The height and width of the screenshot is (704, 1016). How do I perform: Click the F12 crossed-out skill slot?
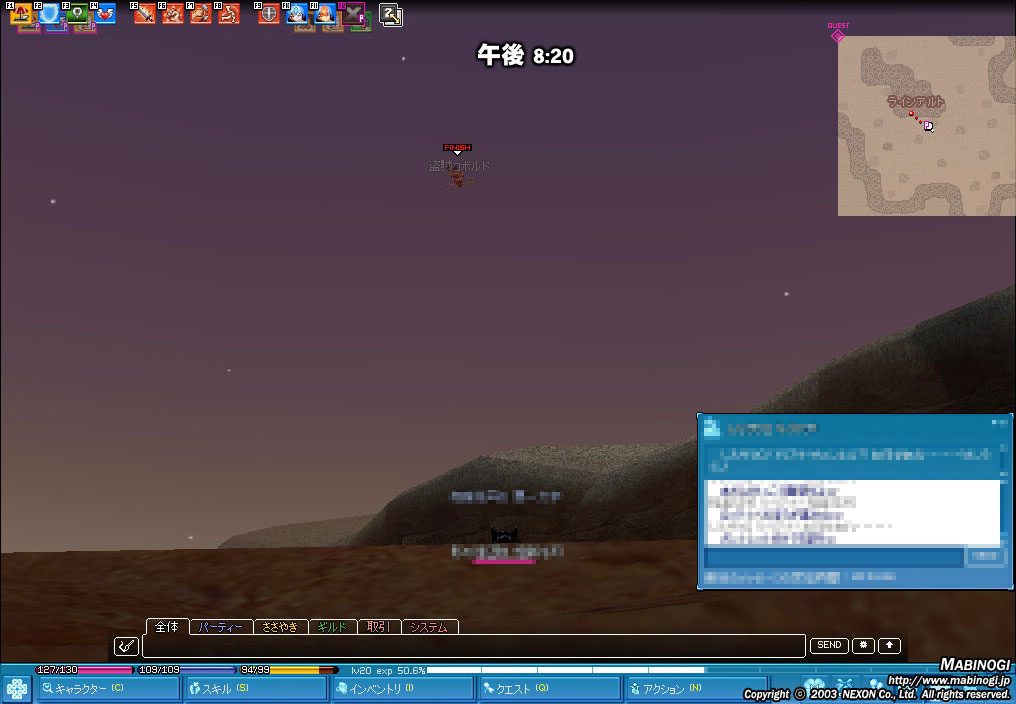(353, 14)
